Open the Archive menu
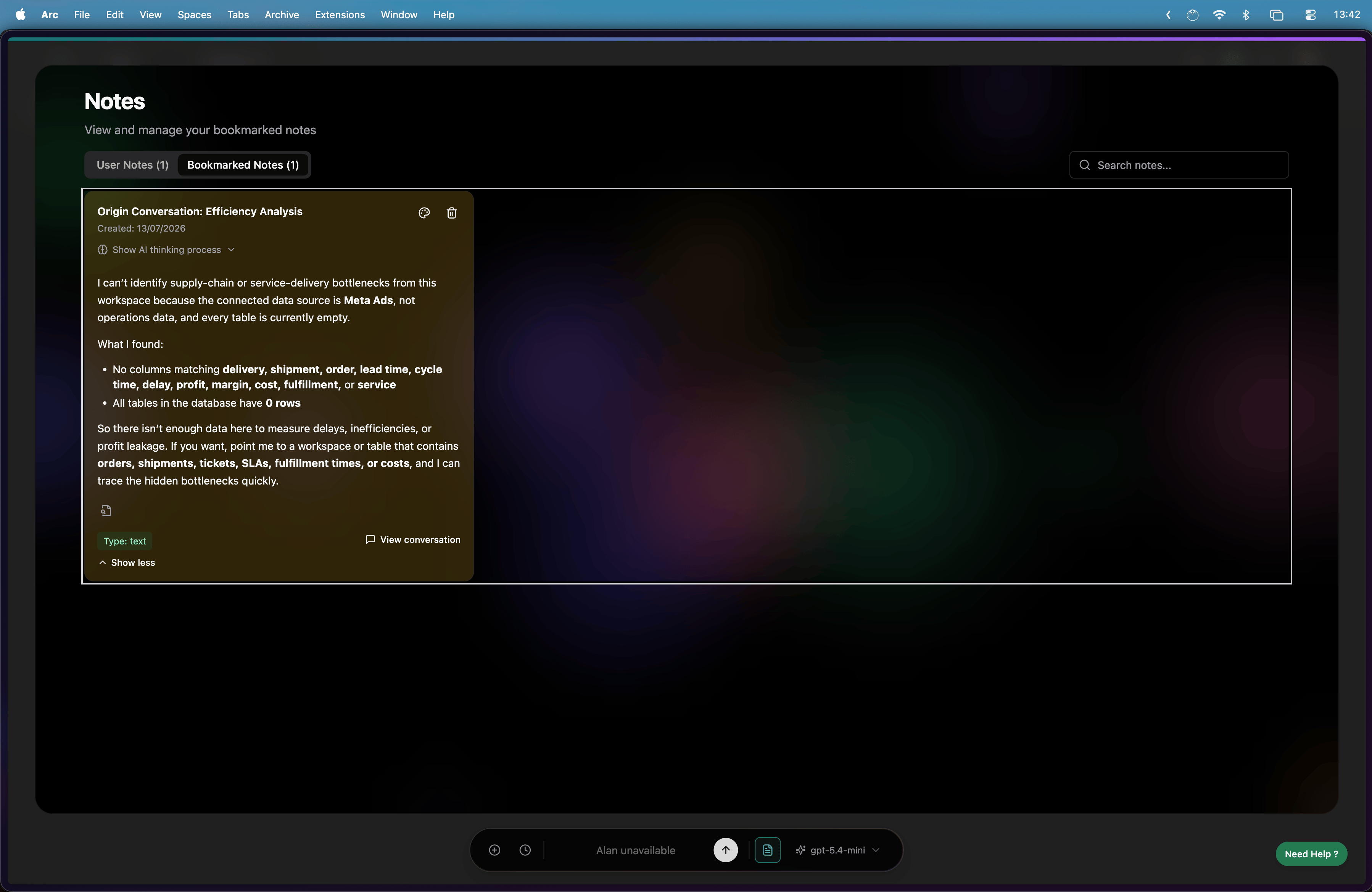 tap(281, 14)
